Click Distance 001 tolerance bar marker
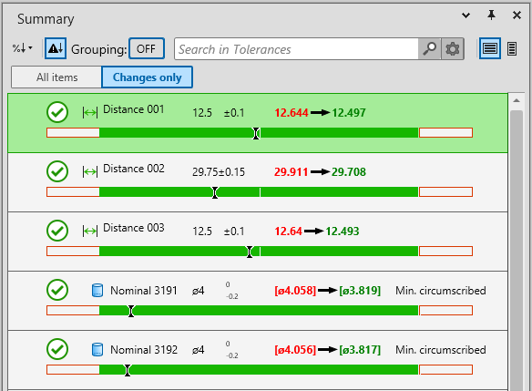The width and height of the screenshot is (532, 391). (256, 133)
